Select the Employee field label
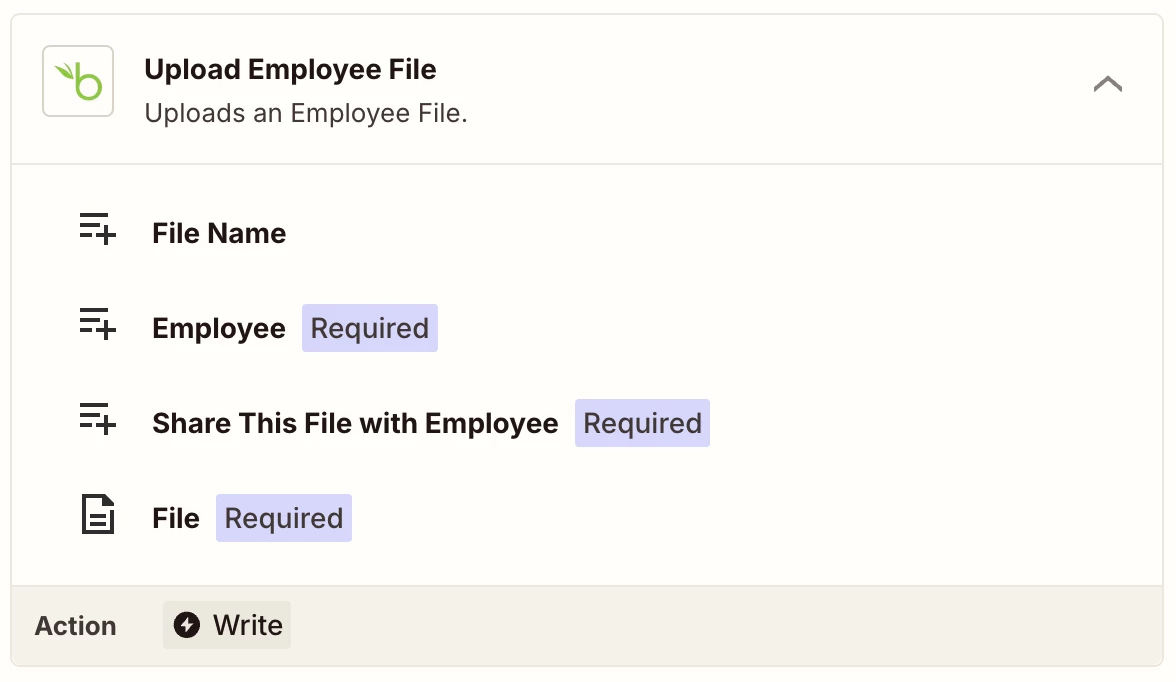 (x=219, y=328)
